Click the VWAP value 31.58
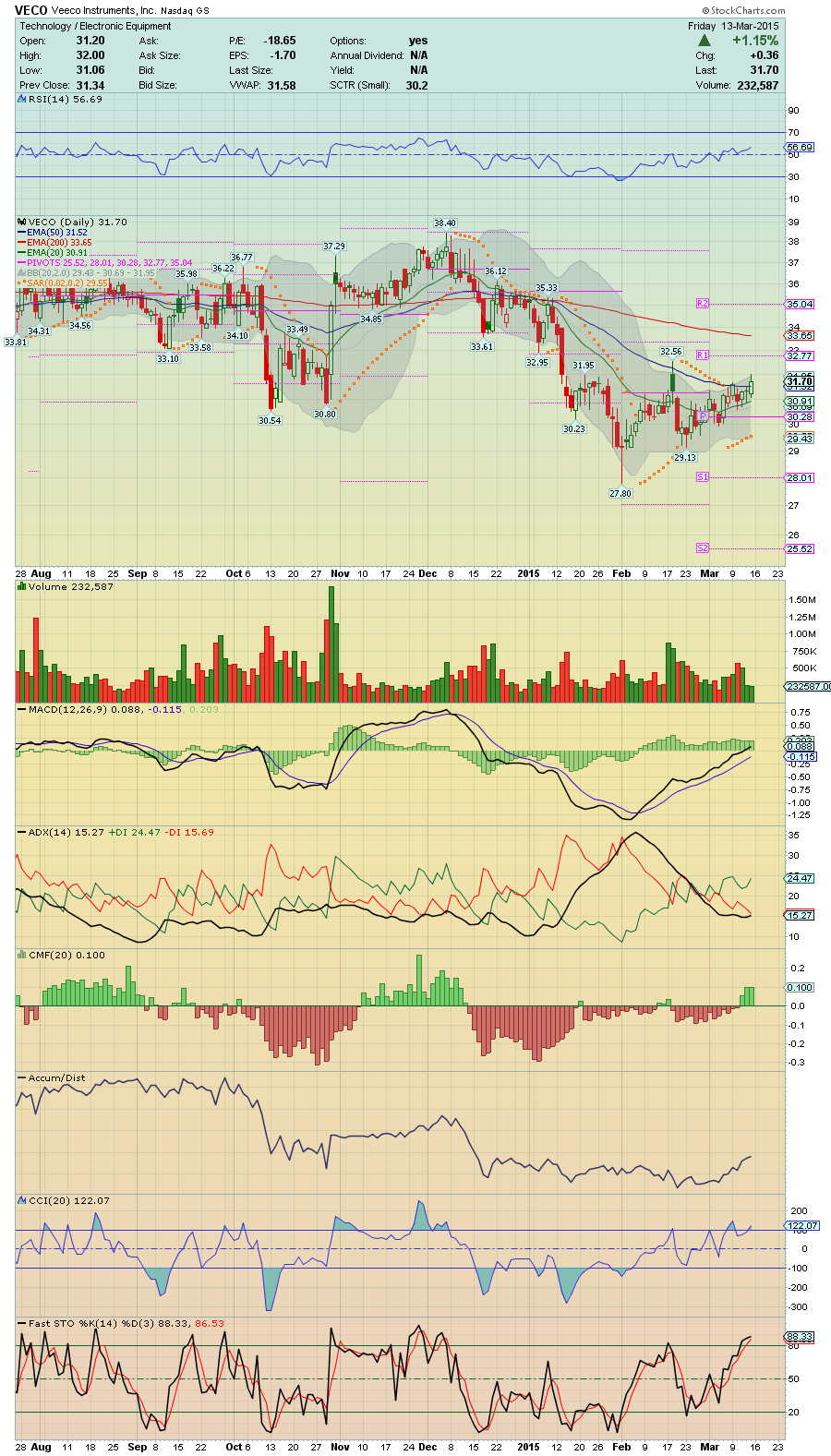831x1456 pixels. [x=282, y=85]
